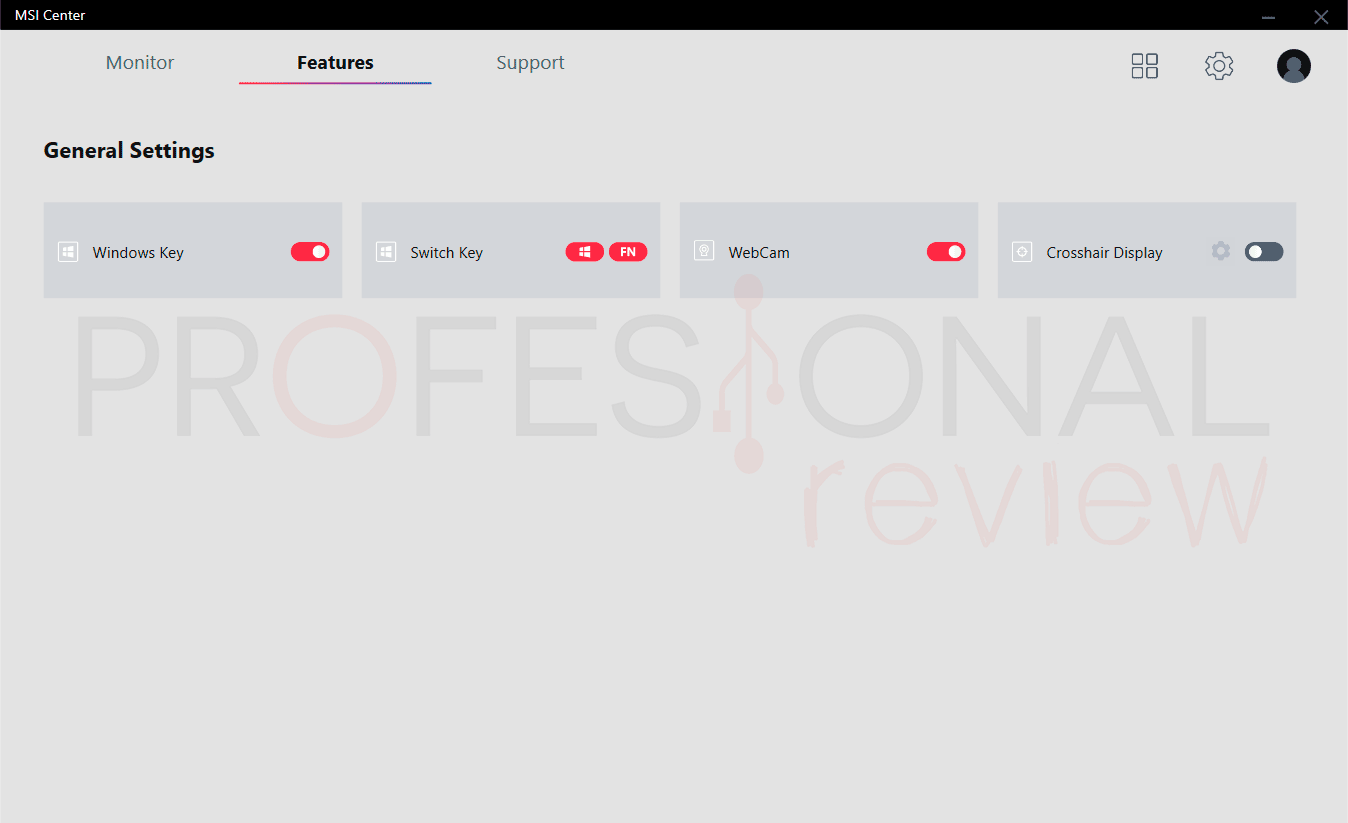This screenshot has width=1348, height=823.
Task: Toggle the Switch Key FN button
Action: click(628, 252)
